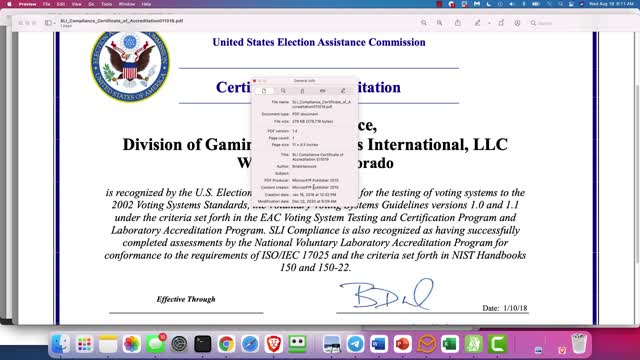Open Photos from the Dock

coord(131,344)
